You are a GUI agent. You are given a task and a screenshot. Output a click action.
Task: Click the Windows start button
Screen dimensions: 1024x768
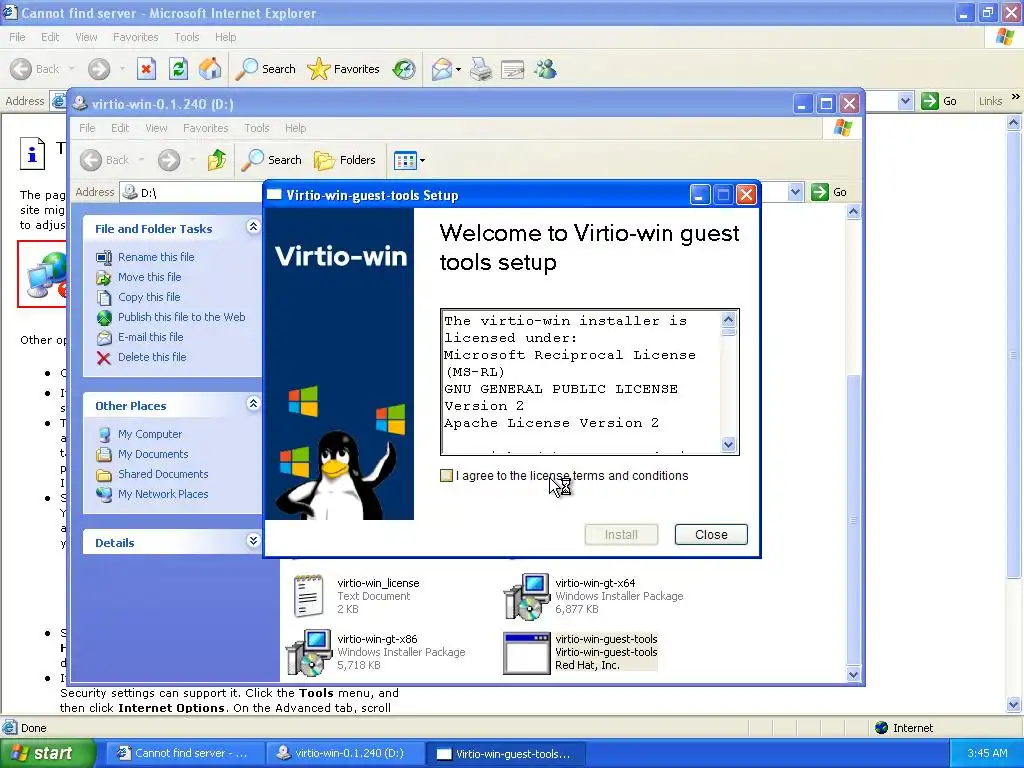(46, 753)
